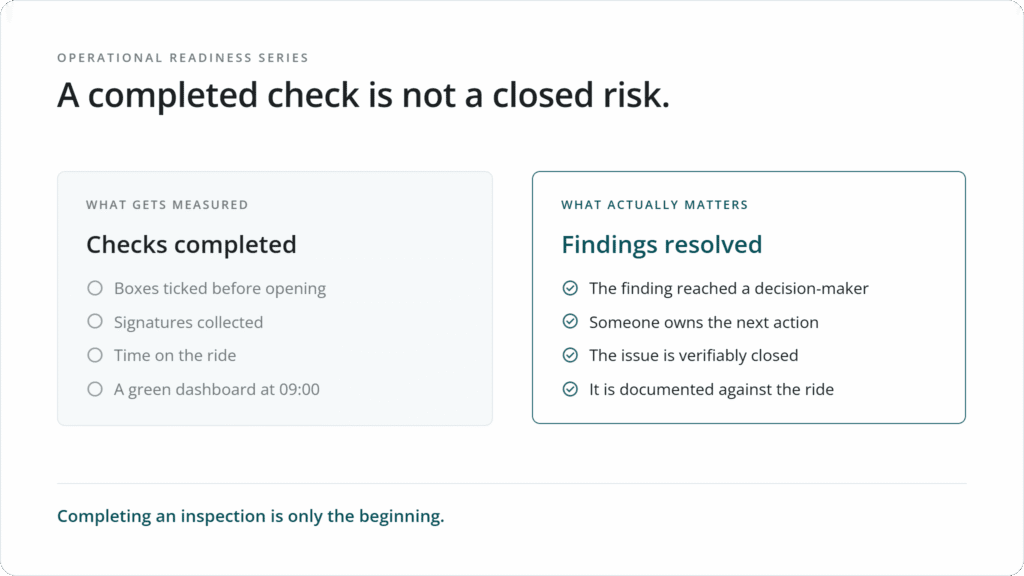Click the slide title about a completed check
The image size is (1024, 576).
pos(363,95)
